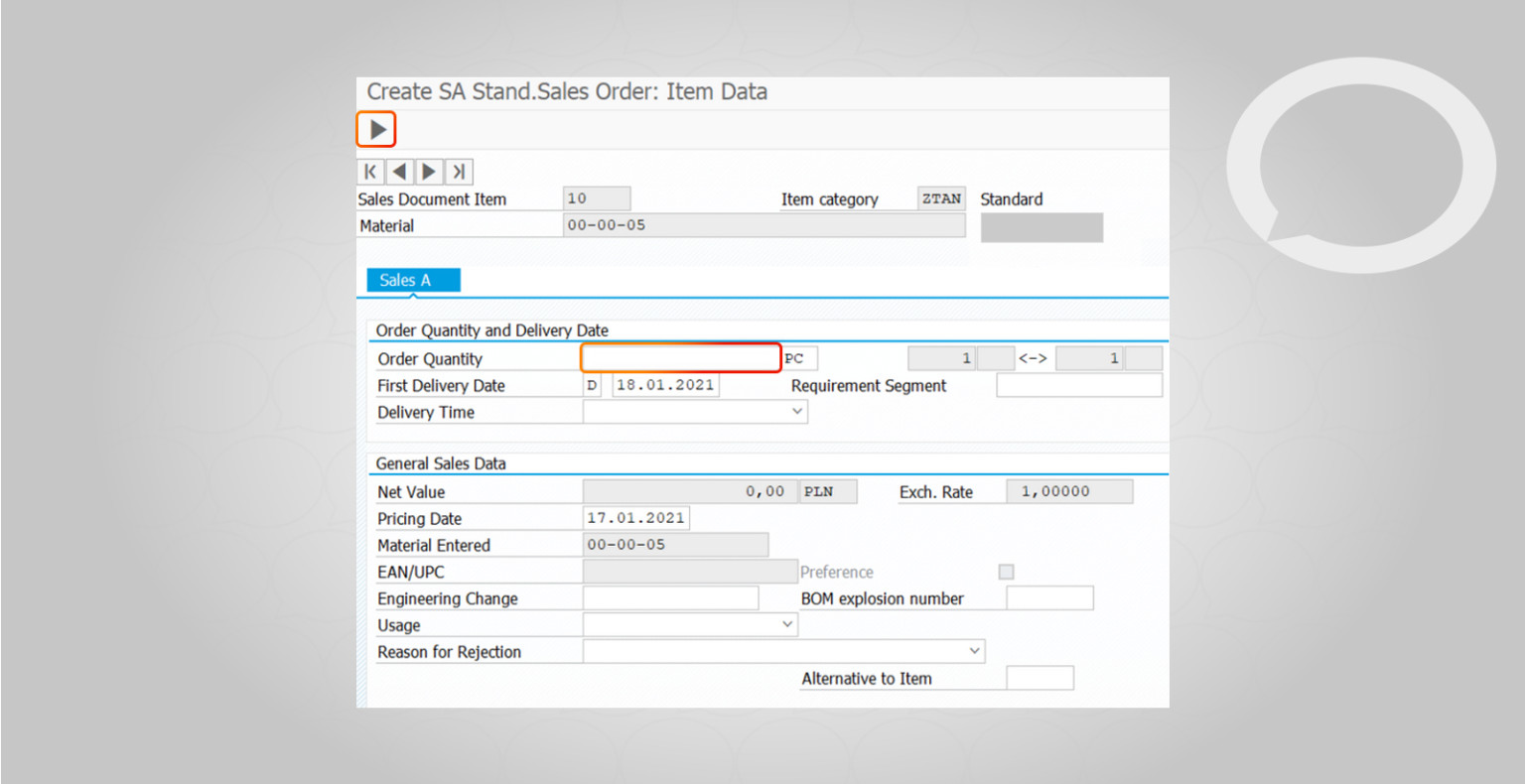Click the Item category ZTAN field
The width and height of the screenshot is (1525, 784).
click(x=941, y=198)
